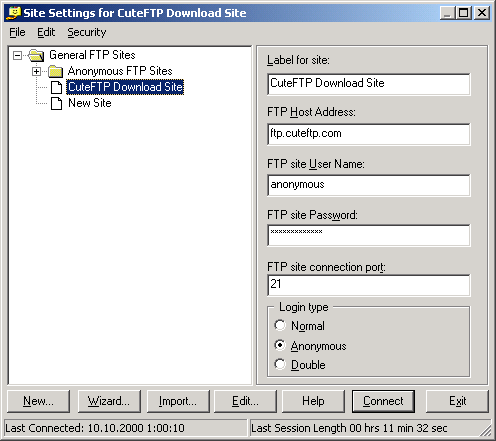Select General FTP Sites in the tree
Viewport: 496px width, 441px height.
click(92, 55)
